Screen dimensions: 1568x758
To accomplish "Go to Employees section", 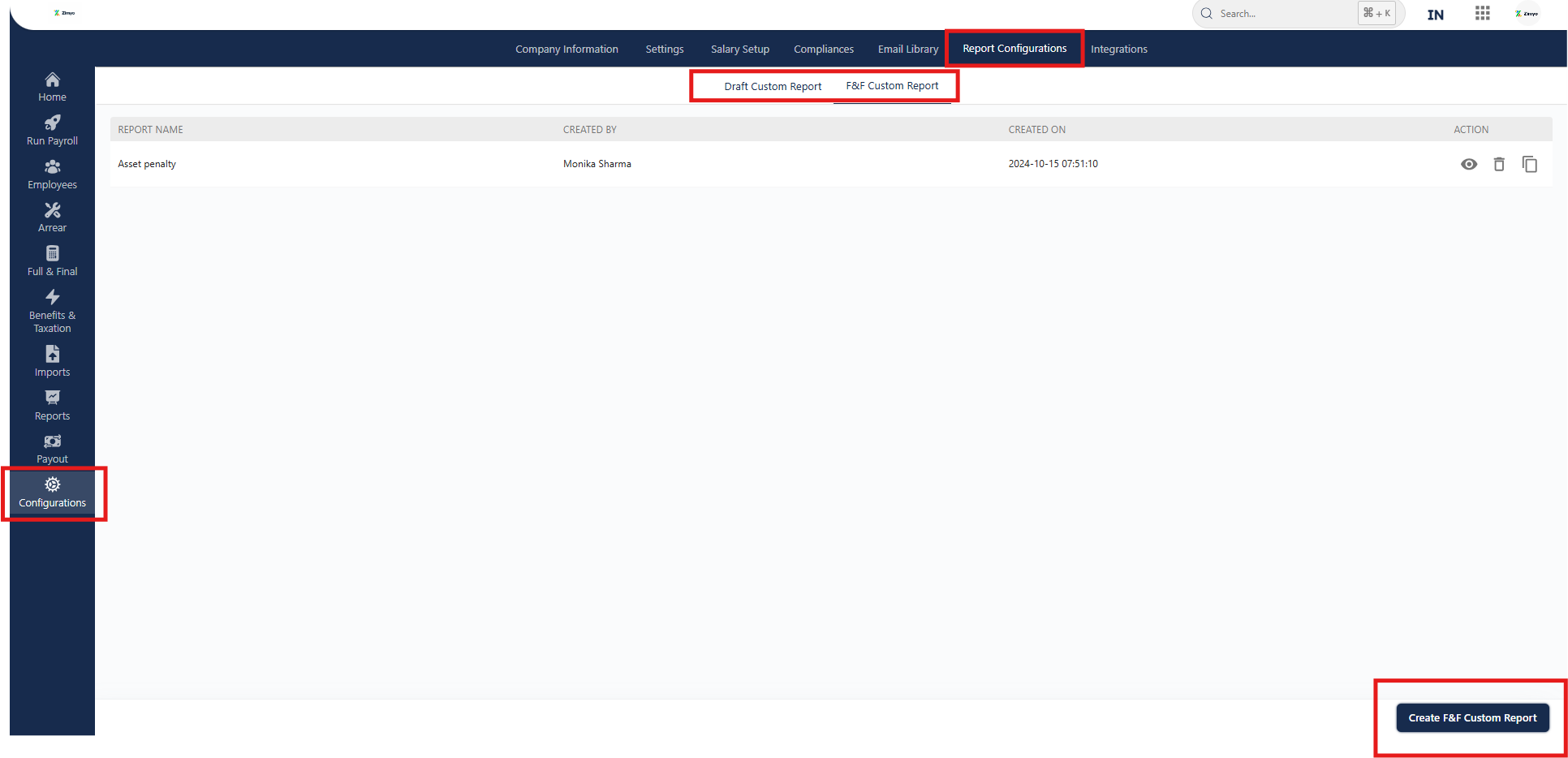I will click(52, 174).
